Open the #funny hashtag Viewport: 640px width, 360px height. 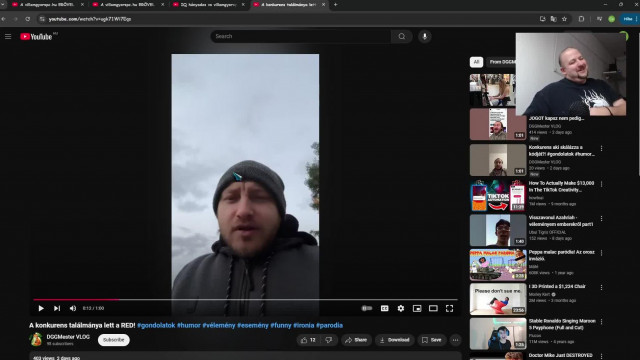point(281,325)
